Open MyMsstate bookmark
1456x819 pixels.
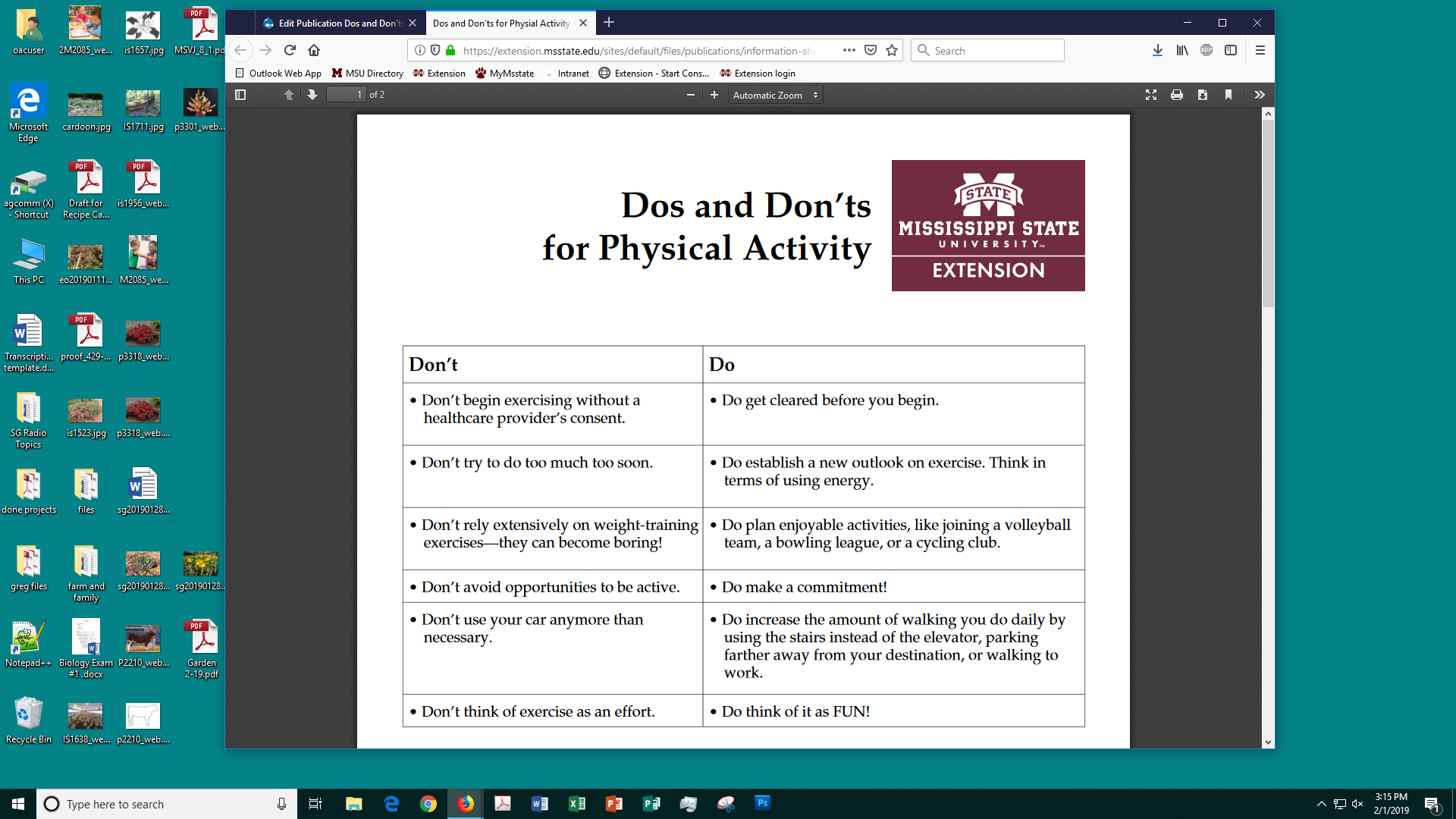point(505,74)
